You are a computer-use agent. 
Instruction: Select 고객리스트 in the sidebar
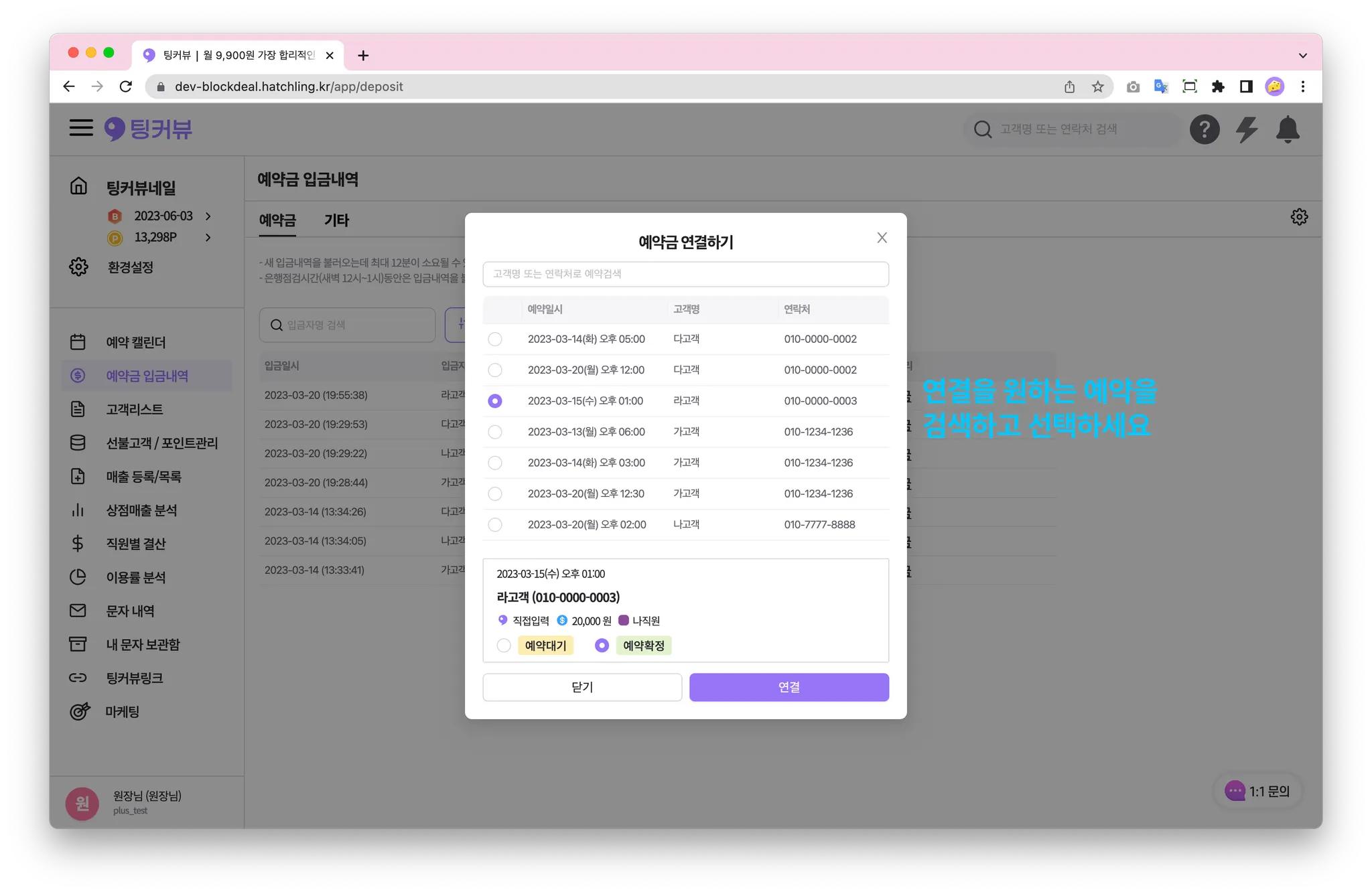click(x=134, y=409)
